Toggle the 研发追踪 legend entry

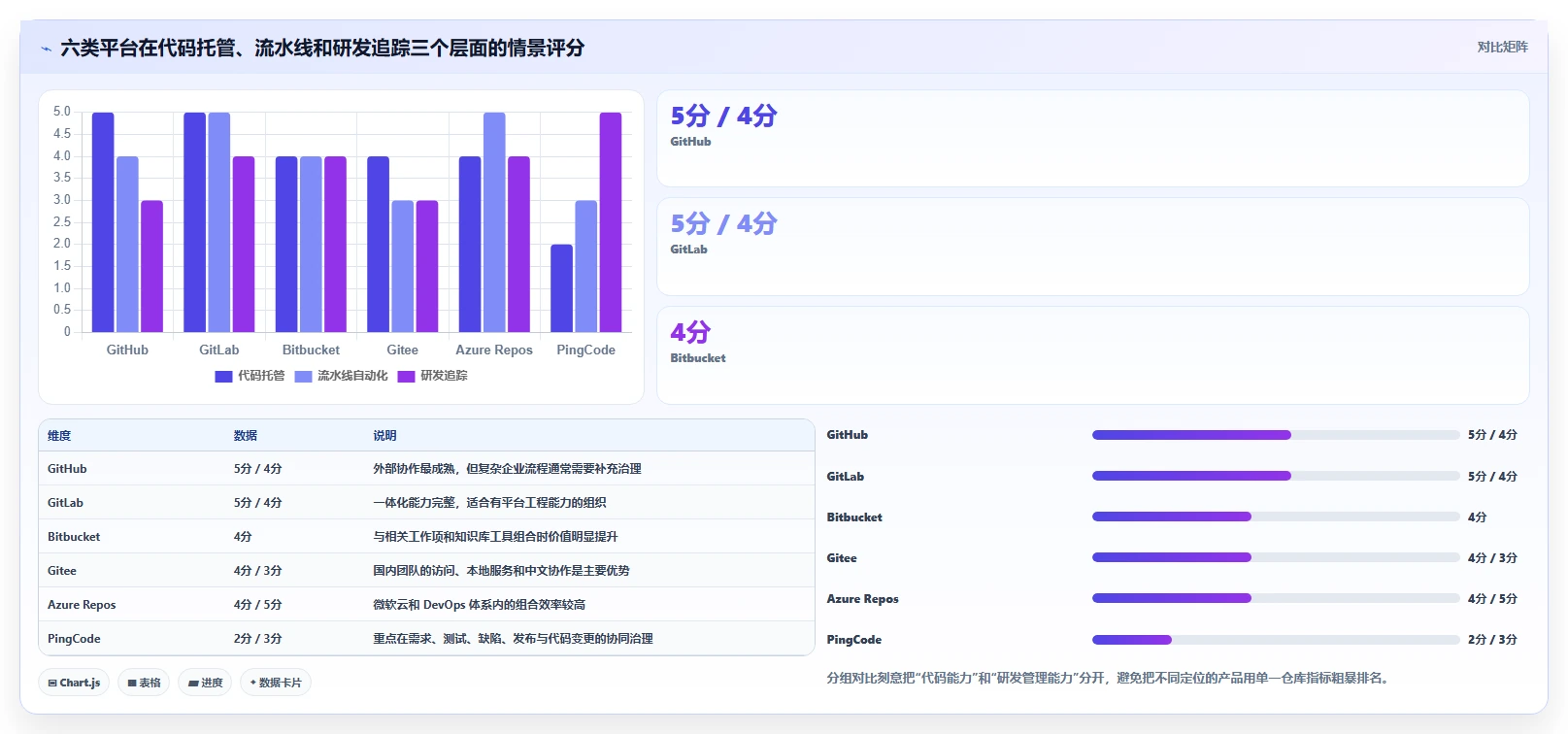432,376
